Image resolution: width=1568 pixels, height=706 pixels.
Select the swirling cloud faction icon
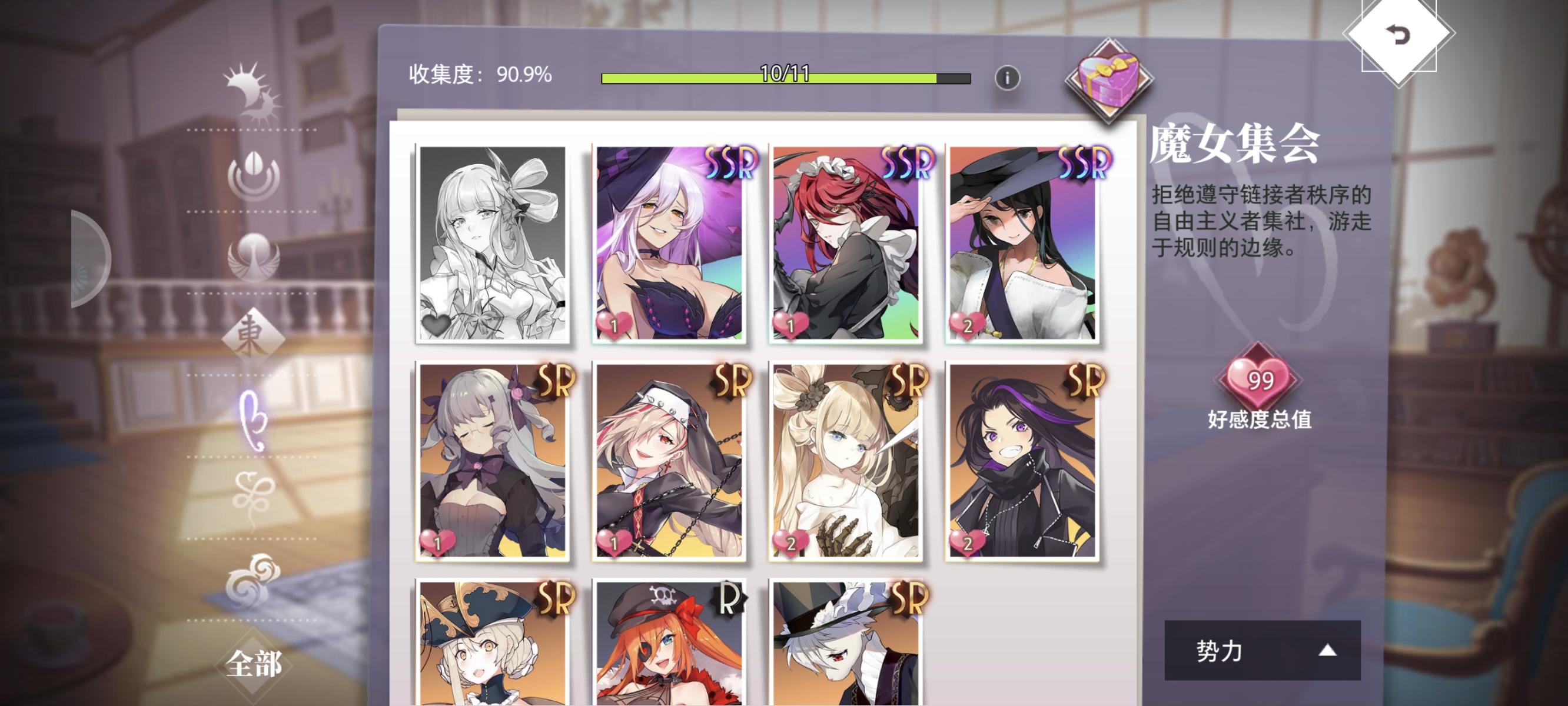(x=252, y=582)
